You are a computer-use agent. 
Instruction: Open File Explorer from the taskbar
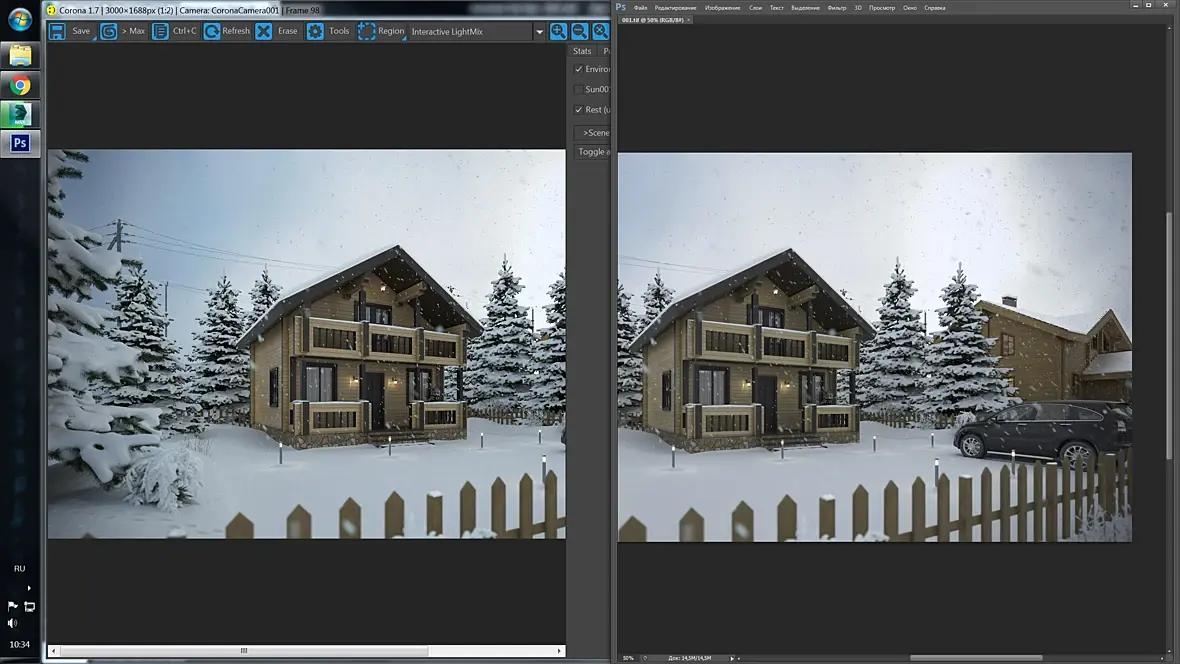pos(20,56)
